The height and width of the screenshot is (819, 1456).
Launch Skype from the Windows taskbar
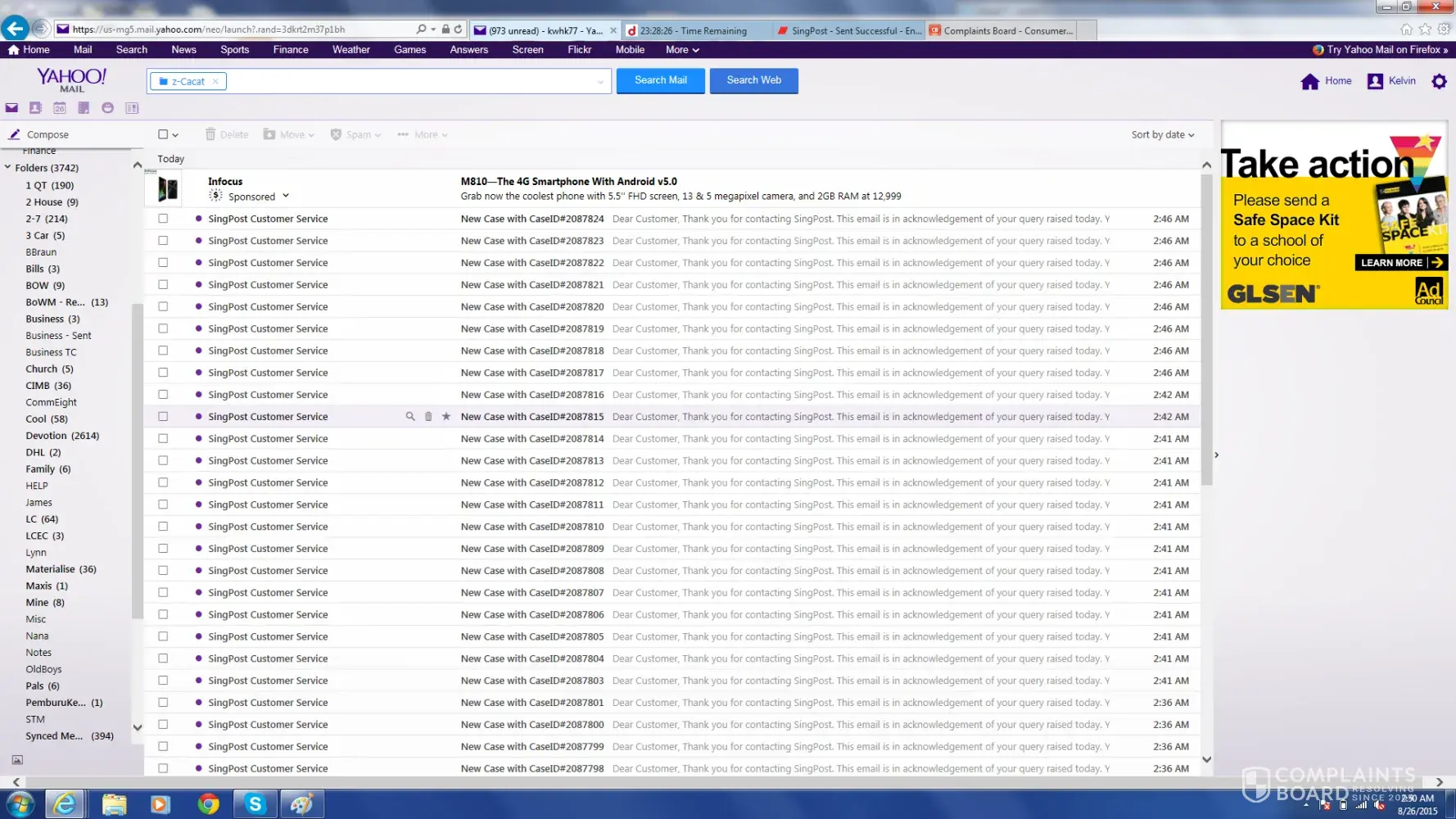pyautogui.click(x=255, y=804)
